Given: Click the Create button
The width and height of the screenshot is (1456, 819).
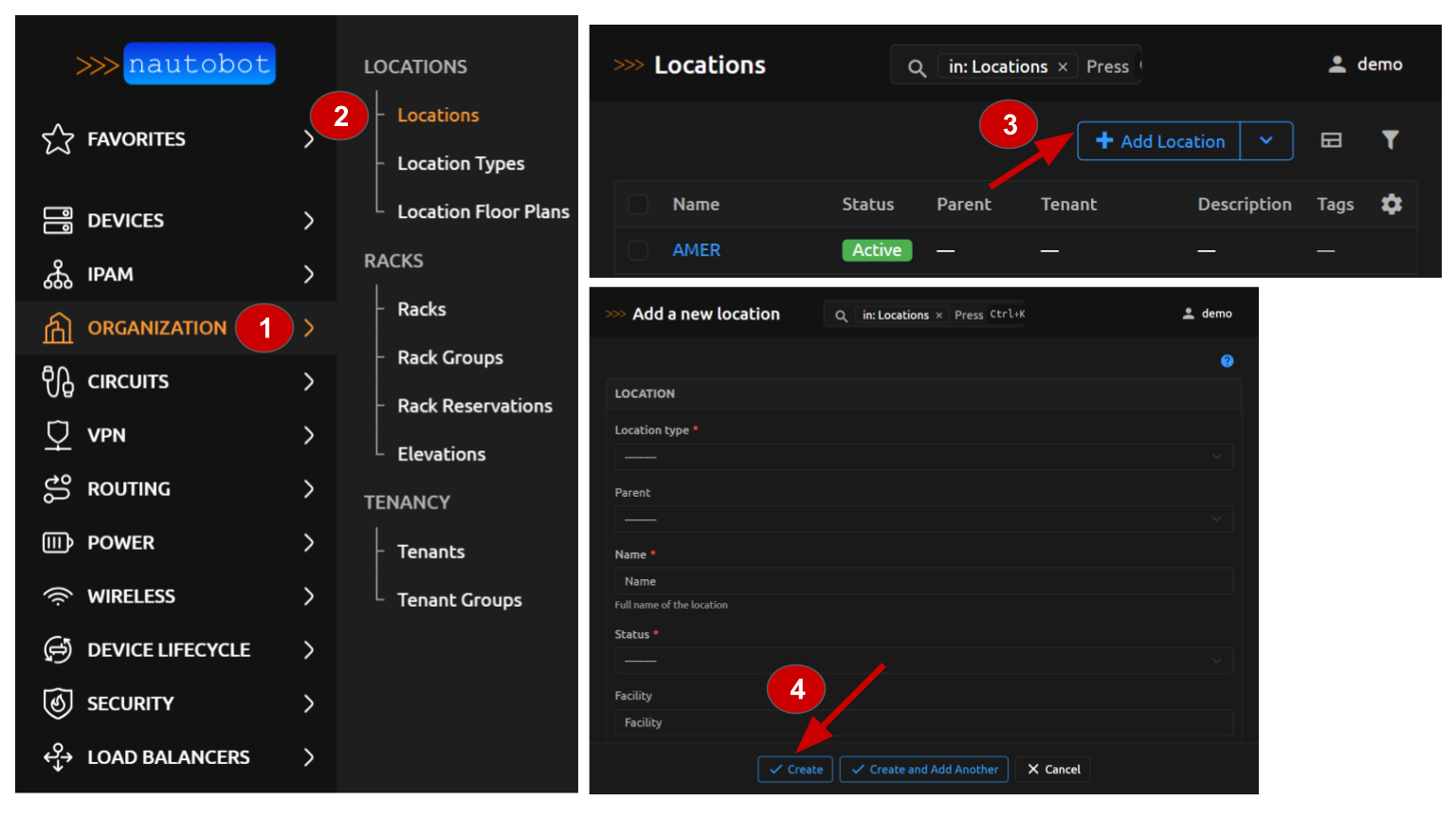Looking at the screenshot, I should click(795, 770).
